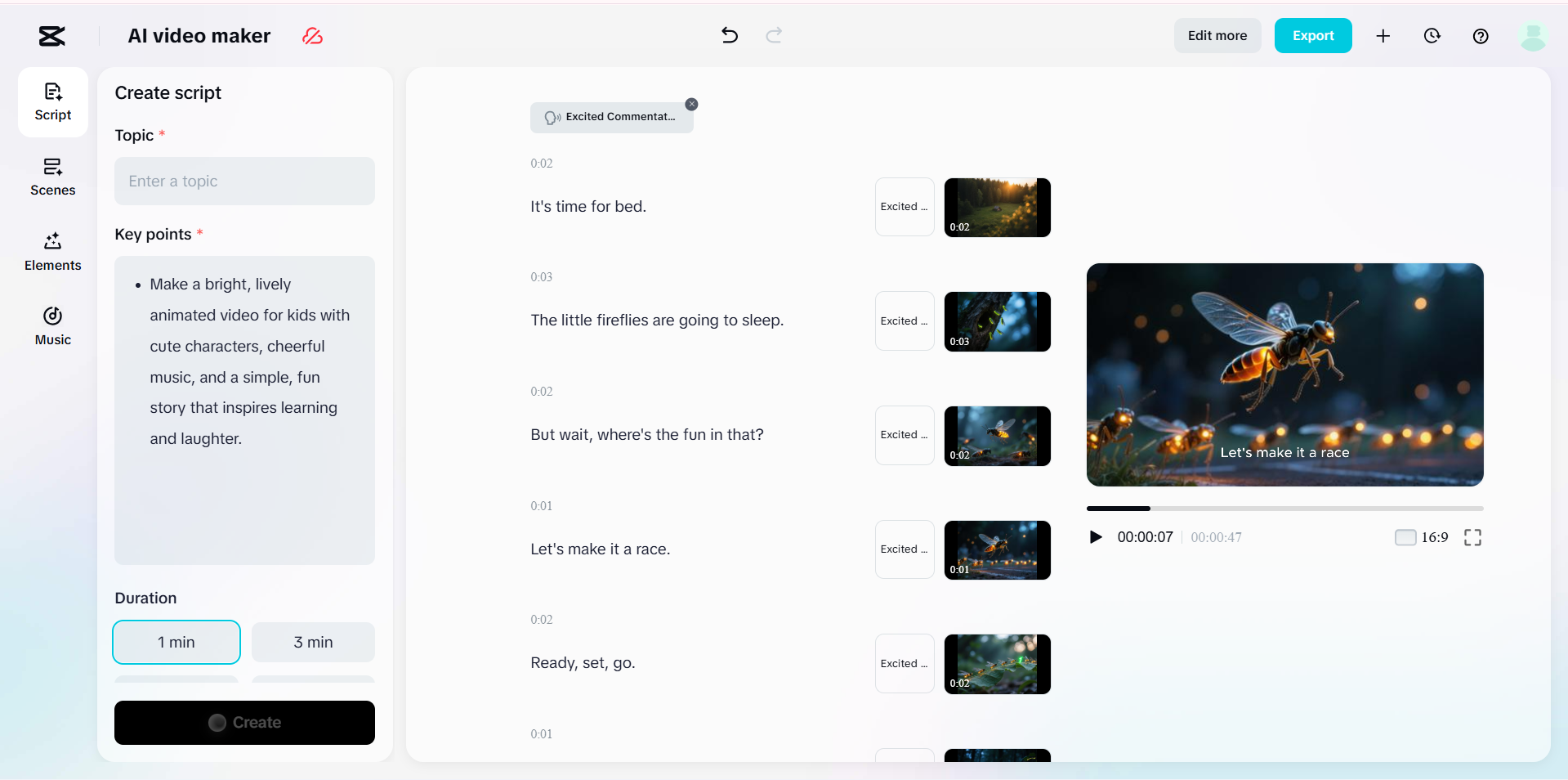Open the help question mark icon
Viewport: 1568px width, 780px height.
pos(1481,36)
